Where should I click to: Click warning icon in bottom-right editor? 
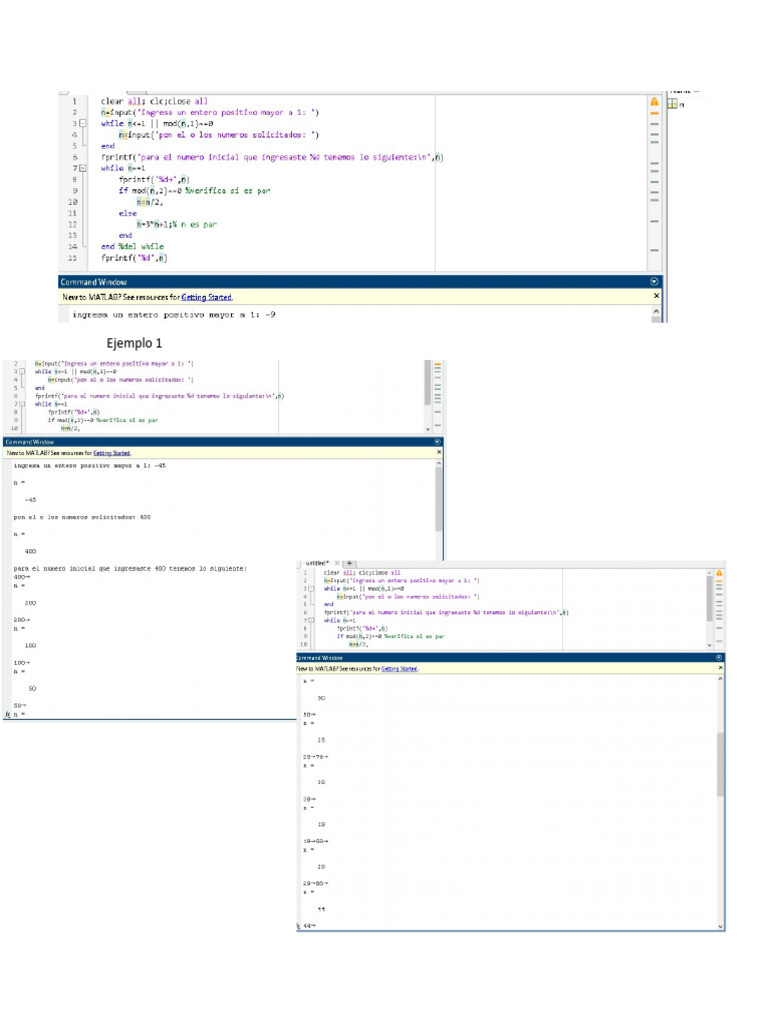pyautogui.click(x=719, y=573)
